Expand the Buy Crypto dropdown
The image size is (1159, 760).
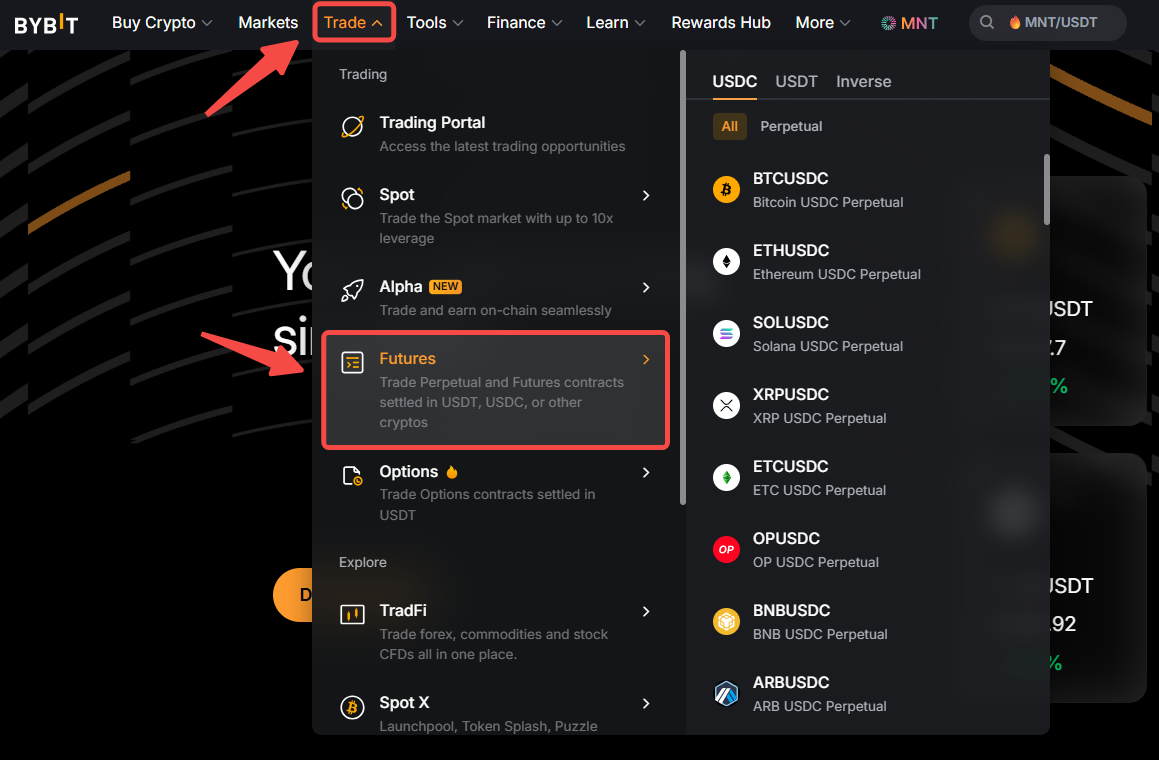[x=162, y=23]
